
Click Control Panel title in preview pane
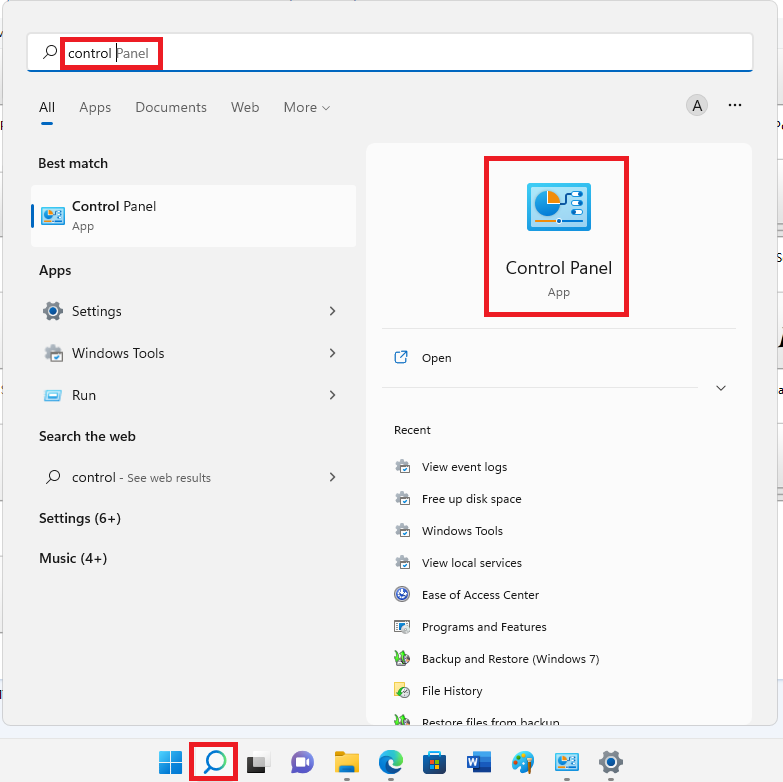[558, 268]
